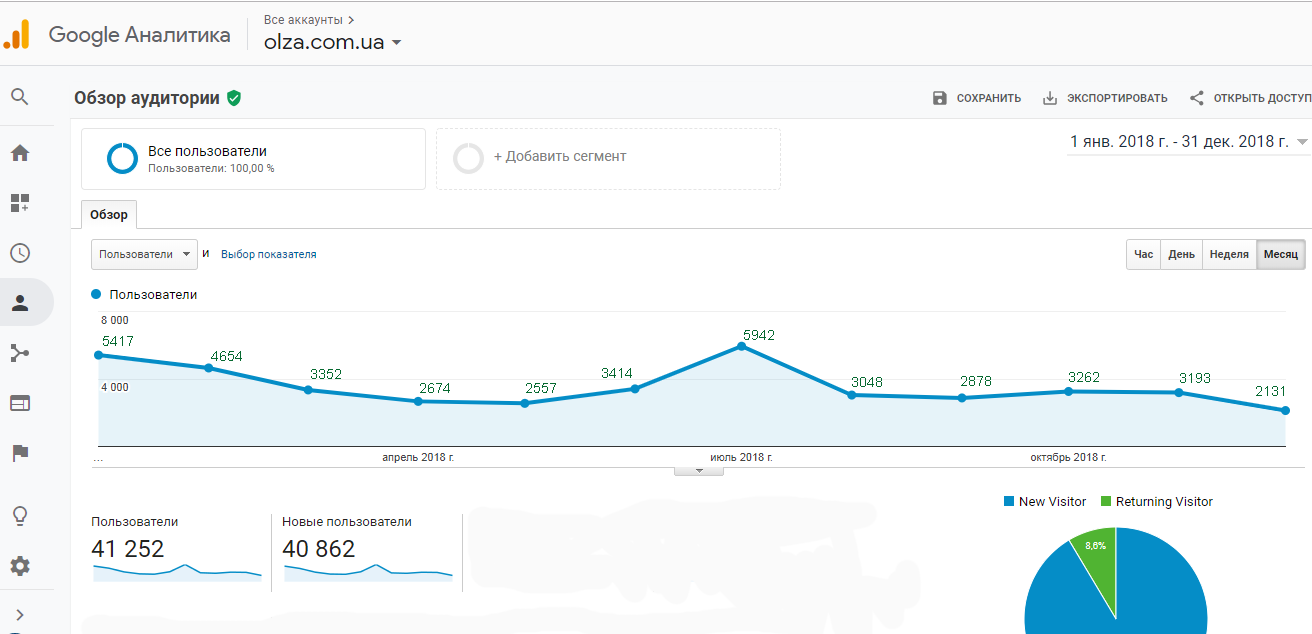1312x634 pixels.
Task: Click the 'Все аккаунты' breadcrumb link
Action: [x=304, y=19]
